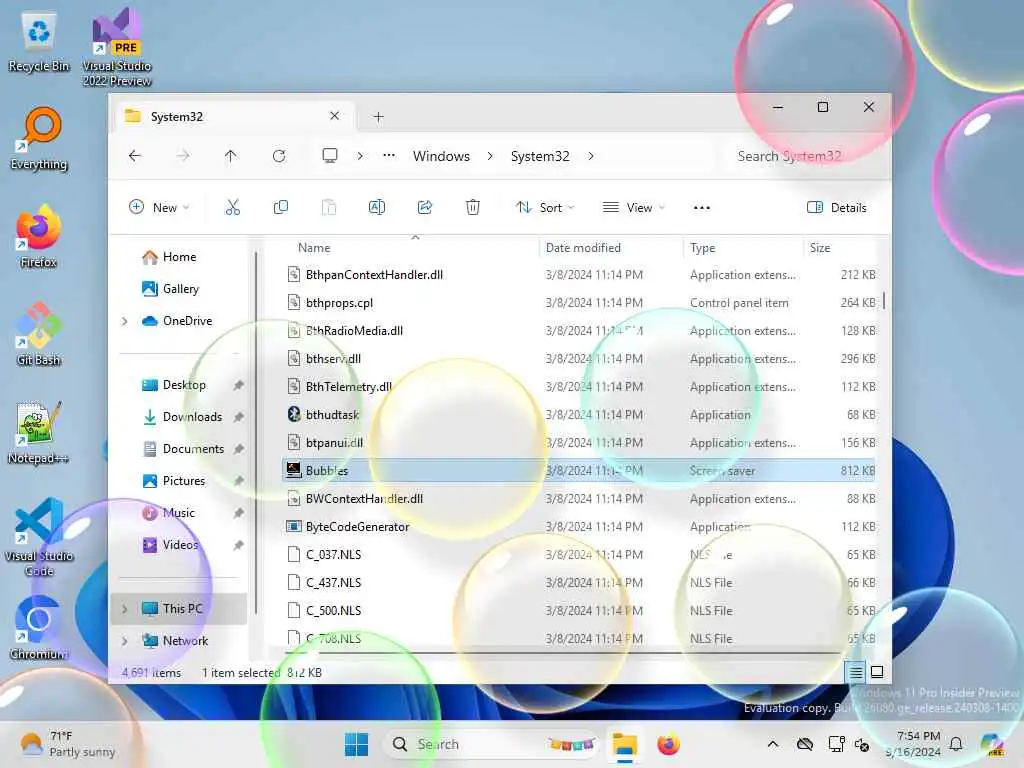Expand the Network tree node

pos(124,641)
